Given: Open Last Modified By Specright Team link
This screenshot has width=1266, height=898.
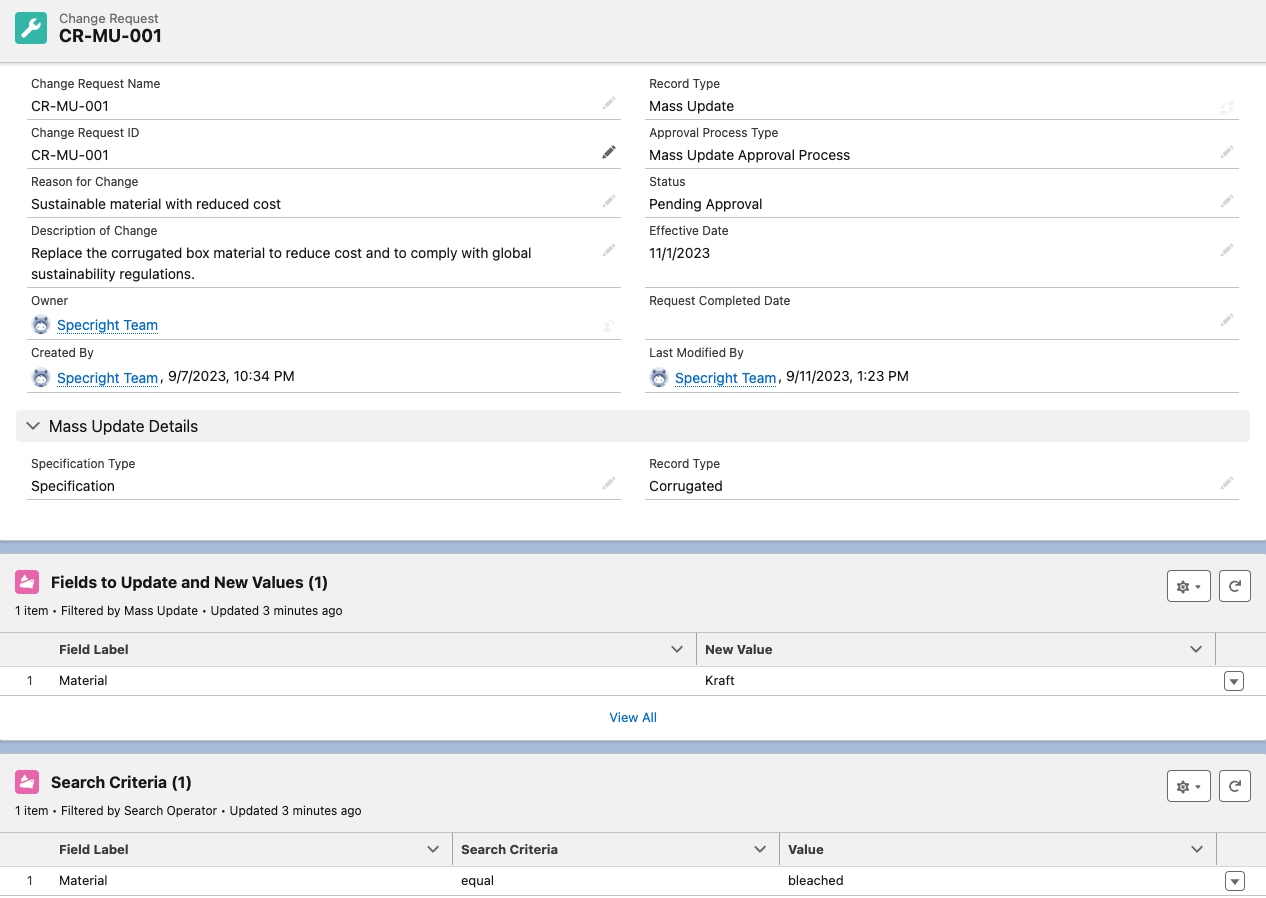Looking at the screenshot, I should [x=725, y=378].
